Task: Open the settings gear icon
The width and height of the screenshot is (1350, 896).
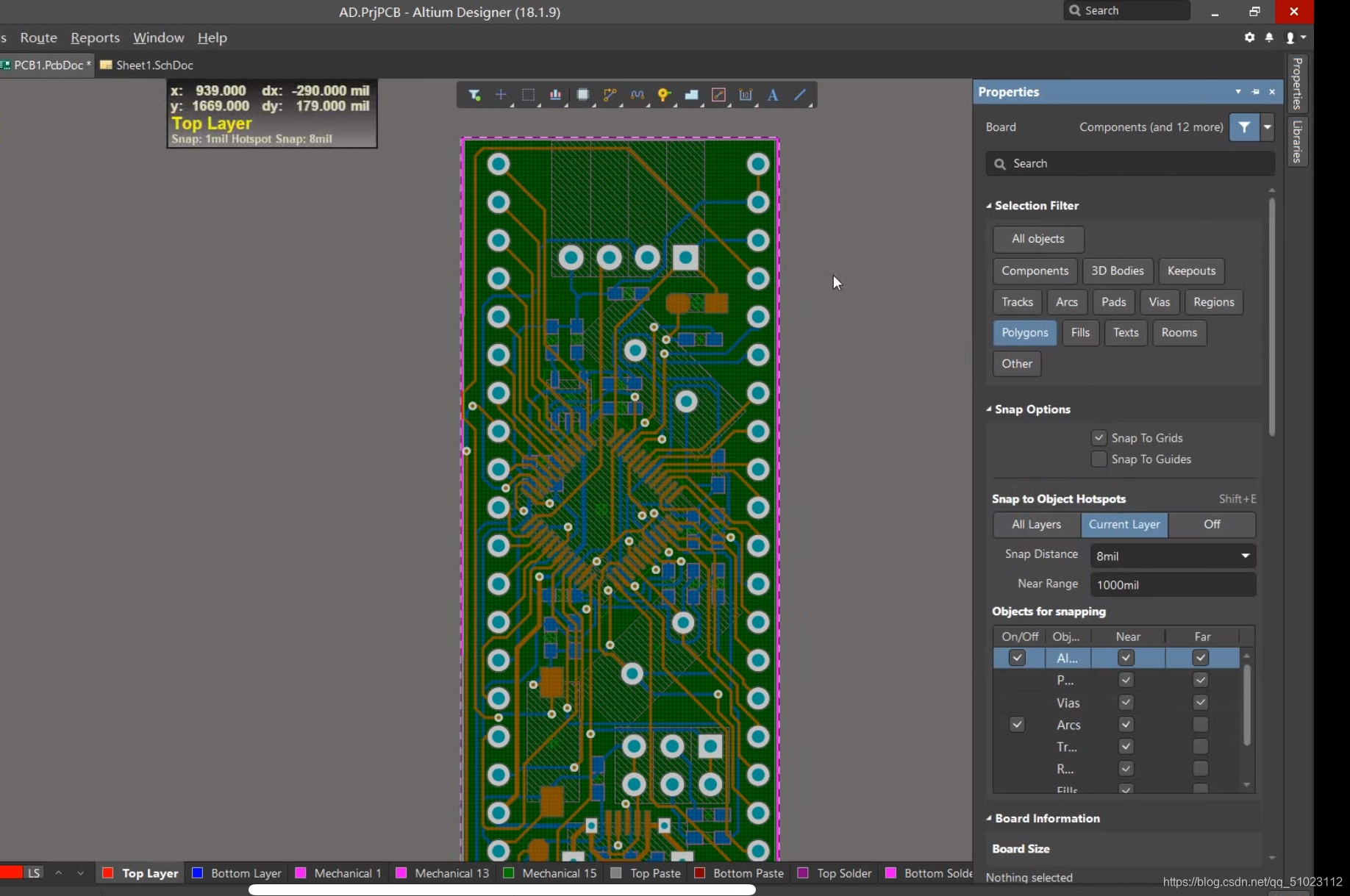Action: (x=1249, y=37)
